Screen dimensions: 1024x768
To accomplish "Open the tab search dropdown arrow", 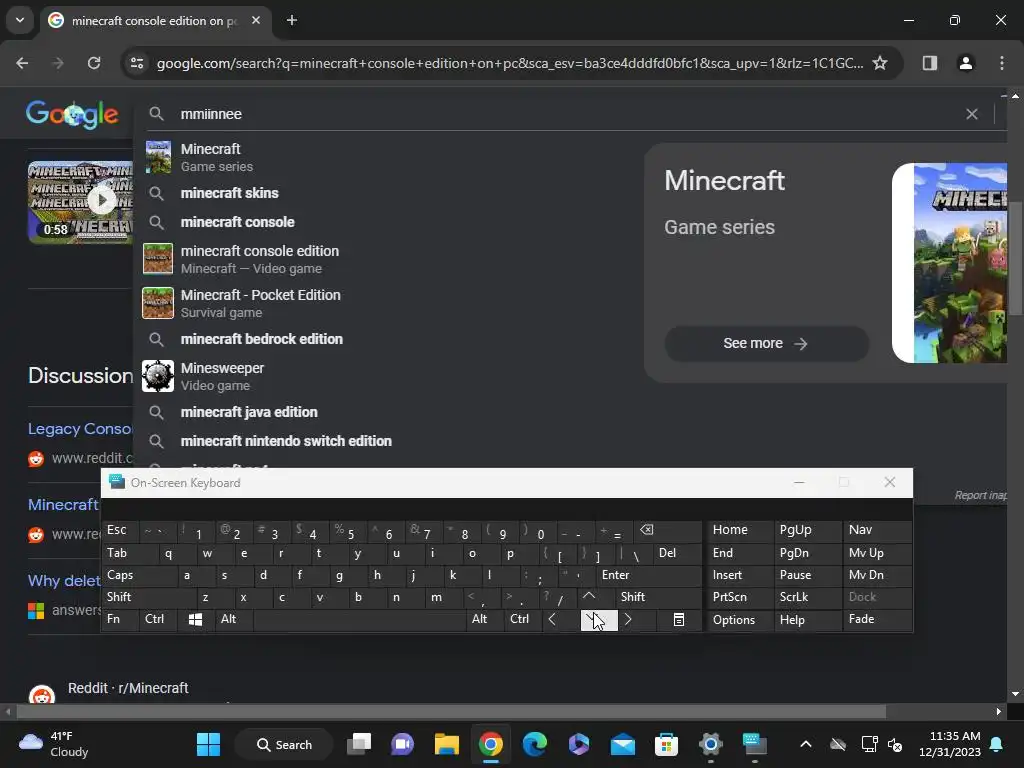I will tap(20, 20).
